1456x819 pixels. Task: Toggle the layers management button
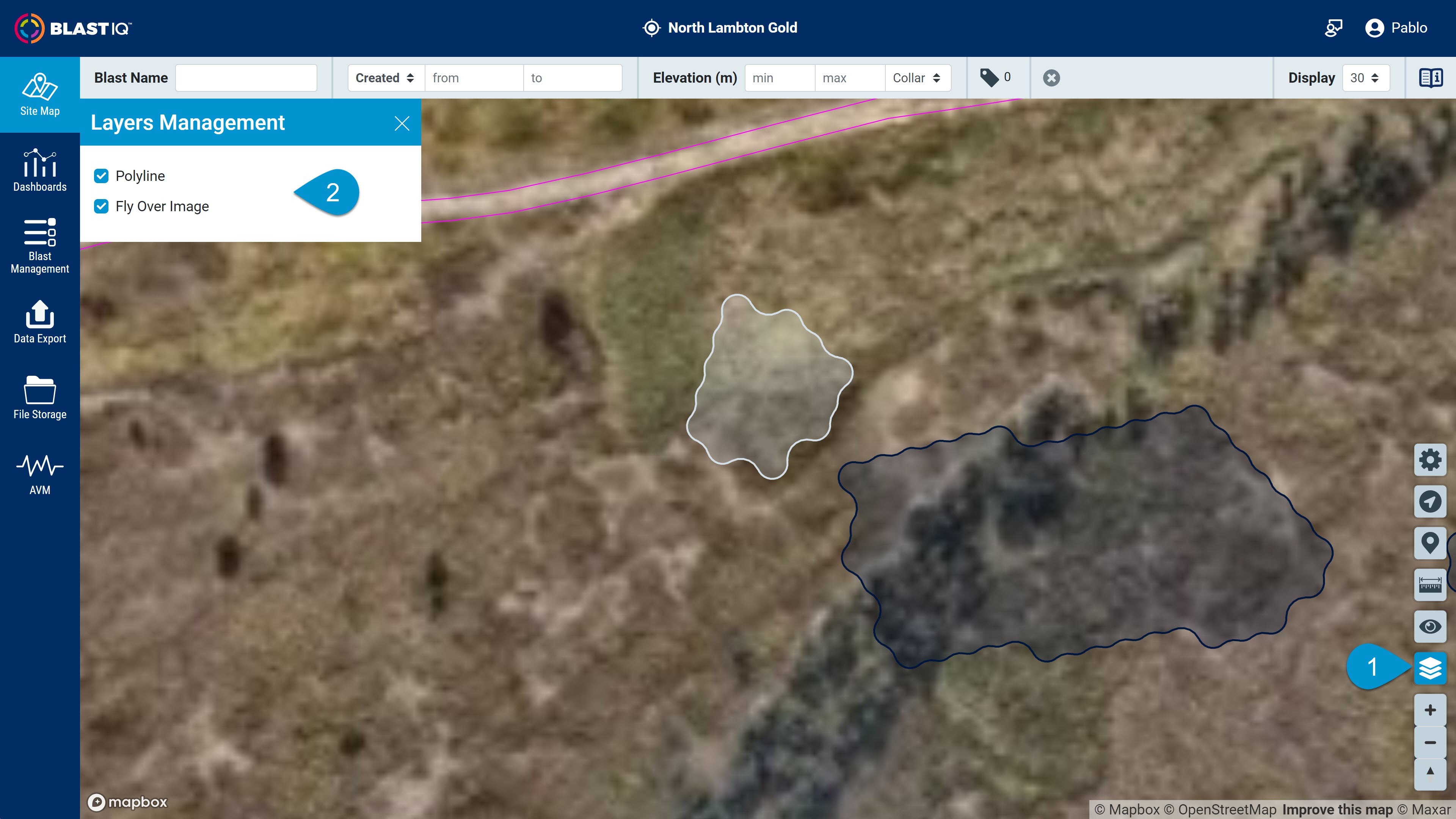point(1430,668)
